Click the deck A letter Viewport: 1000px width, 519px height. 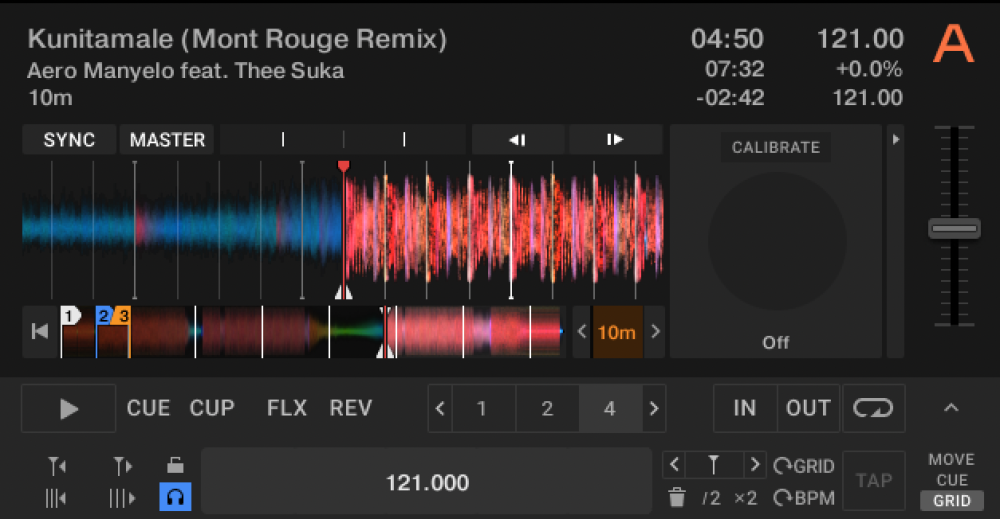953,45
